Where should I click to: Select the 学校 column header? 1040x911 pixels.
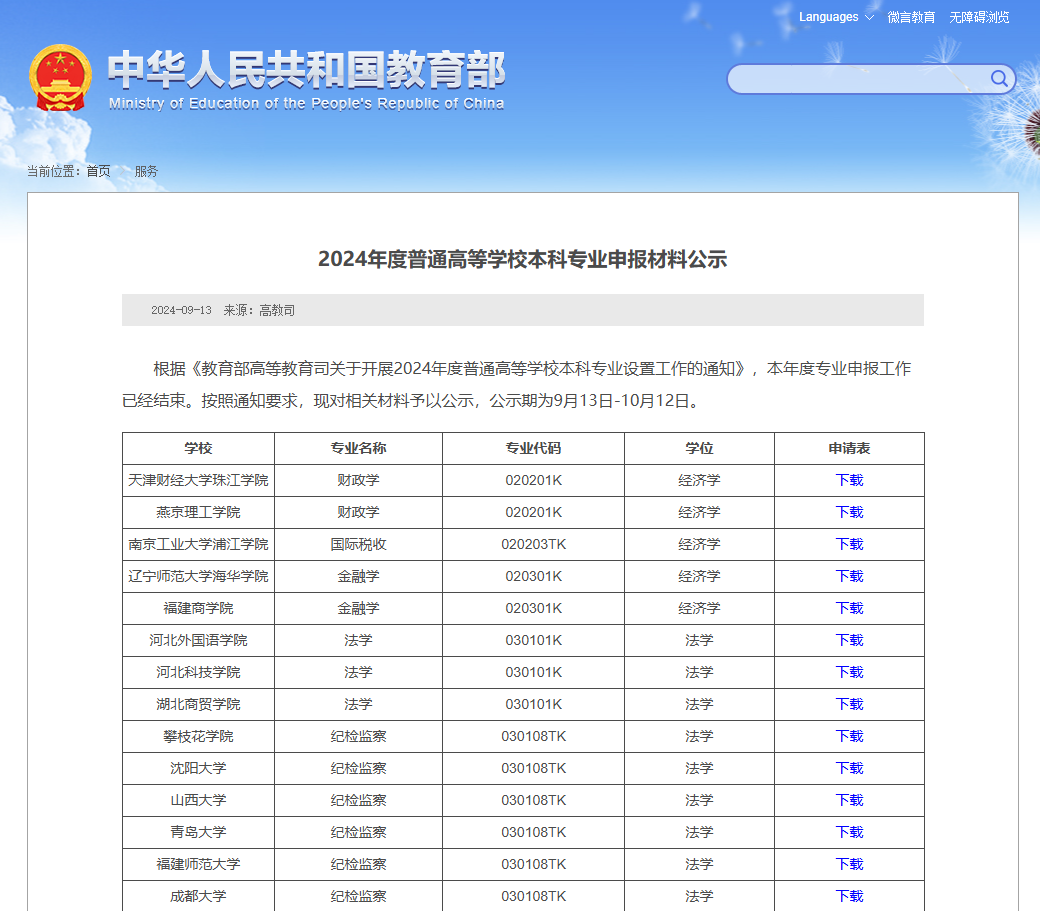(198, 448)
